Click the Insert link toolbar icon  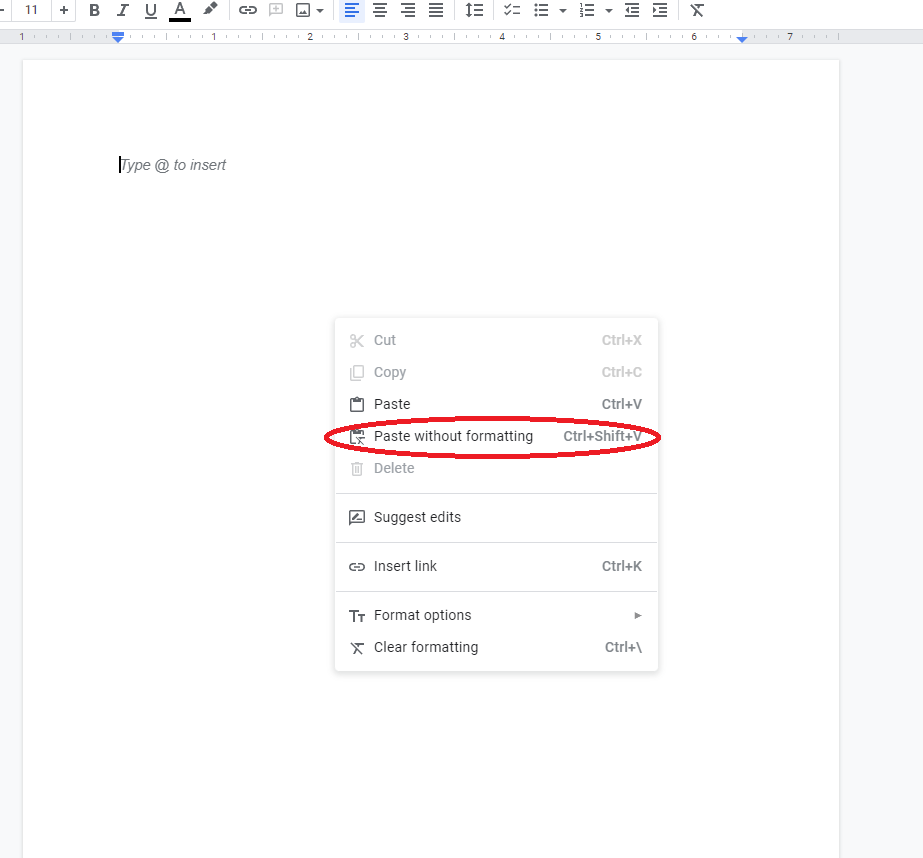[248, 10]
